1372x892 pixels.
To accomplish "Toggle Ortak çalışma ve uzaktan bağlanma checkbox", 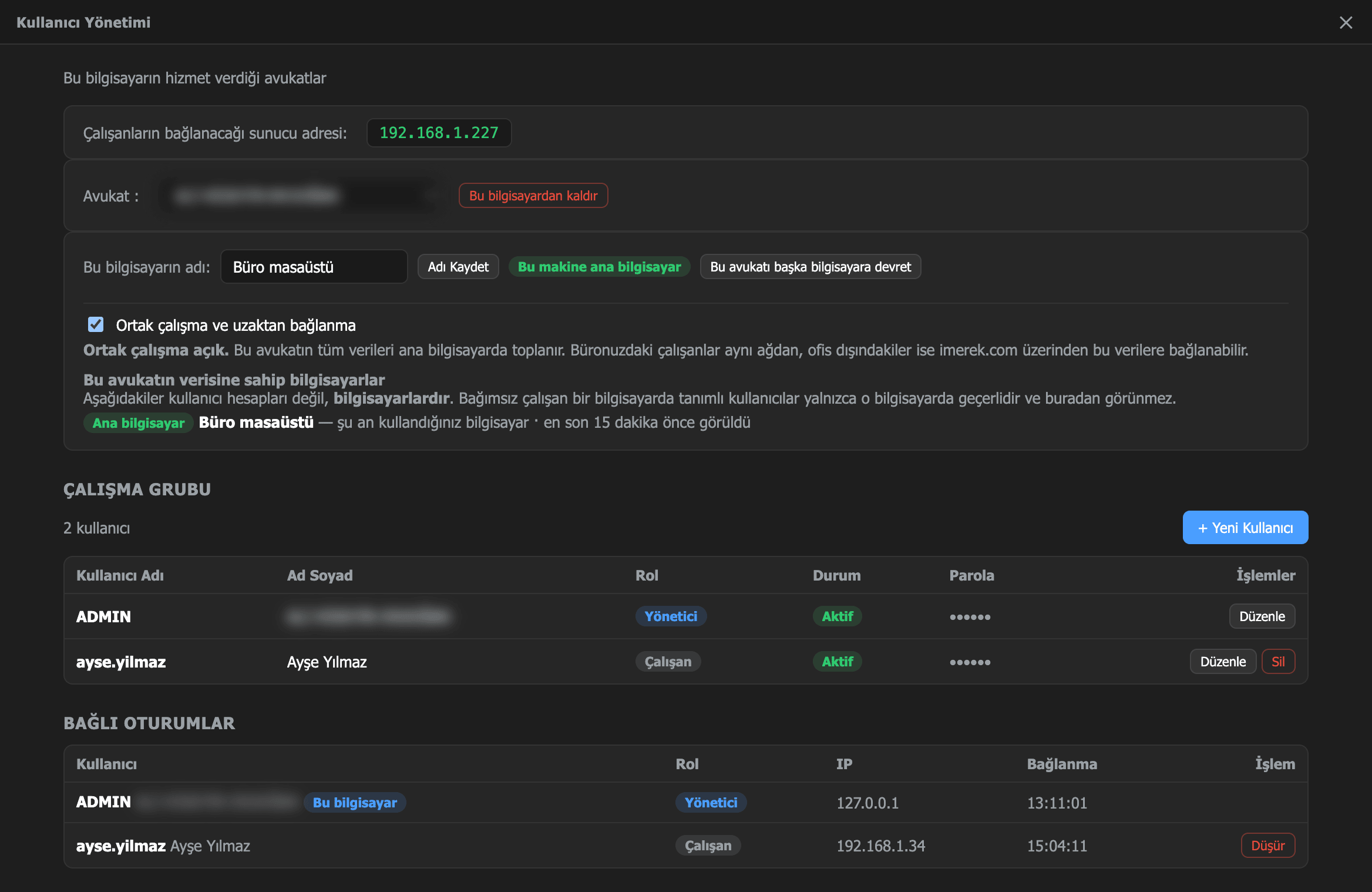I will [96, 324].
